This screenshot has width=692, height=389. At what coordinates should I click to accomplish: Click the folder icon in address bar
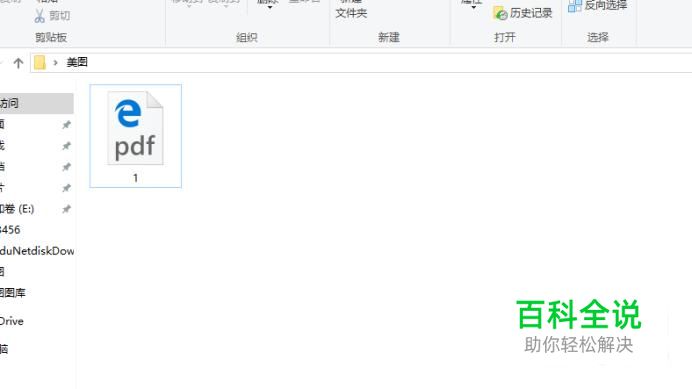click(40, 63)
